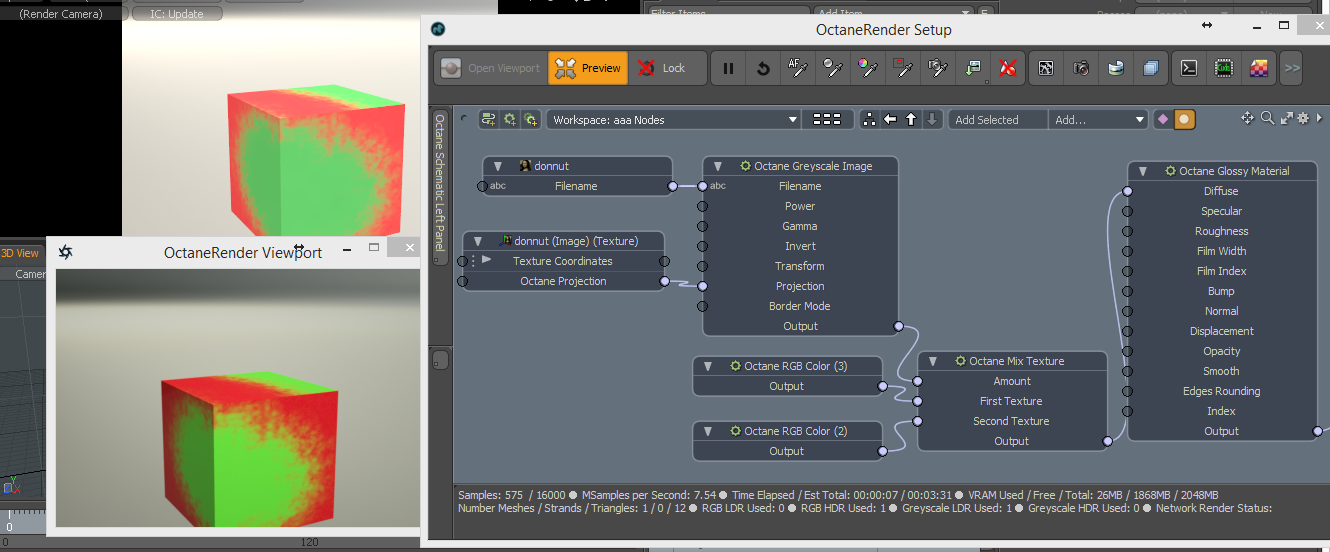Image resolution: width=1330 pixels, height=552 pixels.
Task: Click the second gear add-node icon
Action: (x=510, y=119)
